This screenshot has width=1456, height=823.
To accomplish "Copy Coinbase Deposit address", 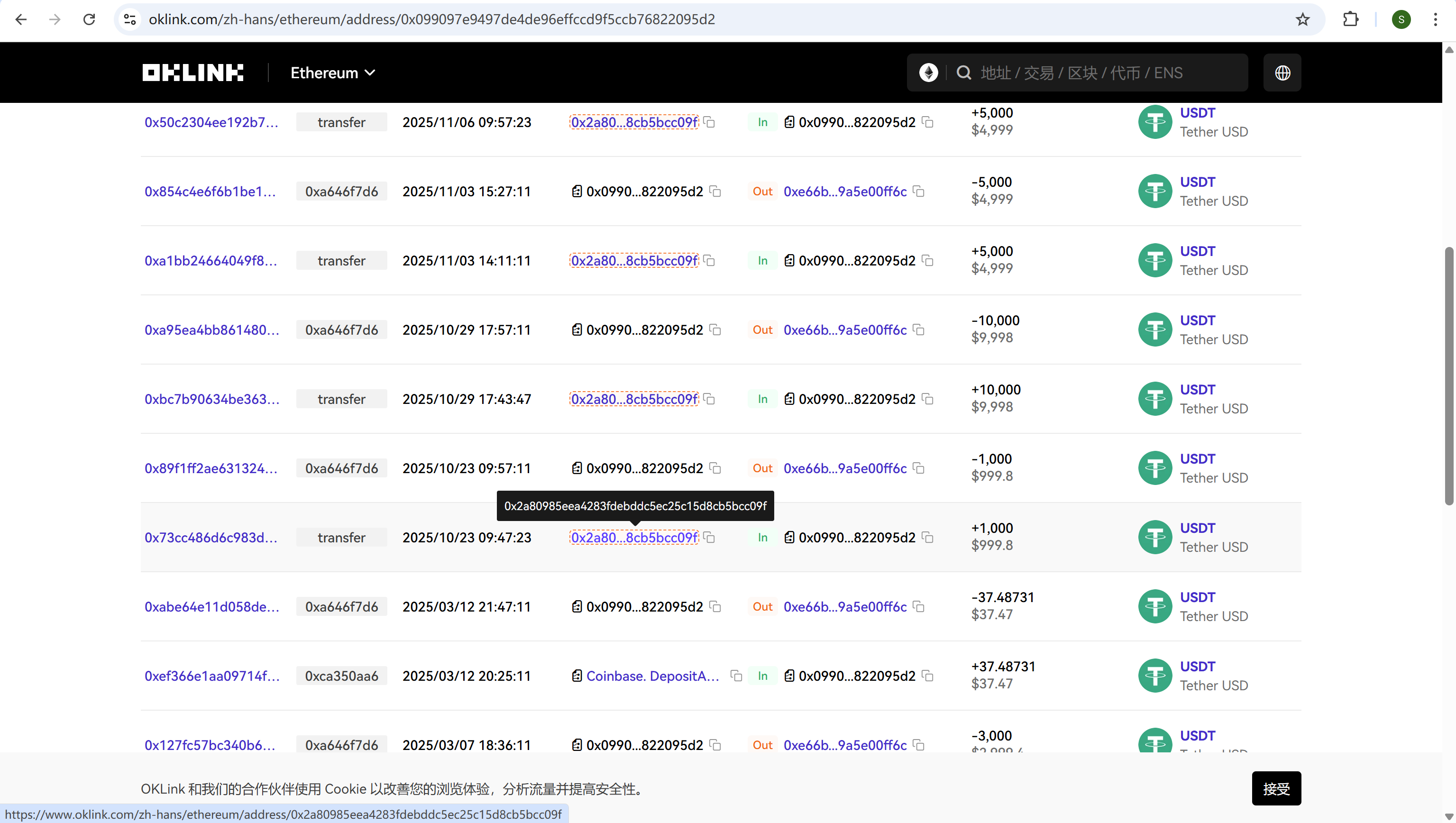I will click(x=736, y=676).
